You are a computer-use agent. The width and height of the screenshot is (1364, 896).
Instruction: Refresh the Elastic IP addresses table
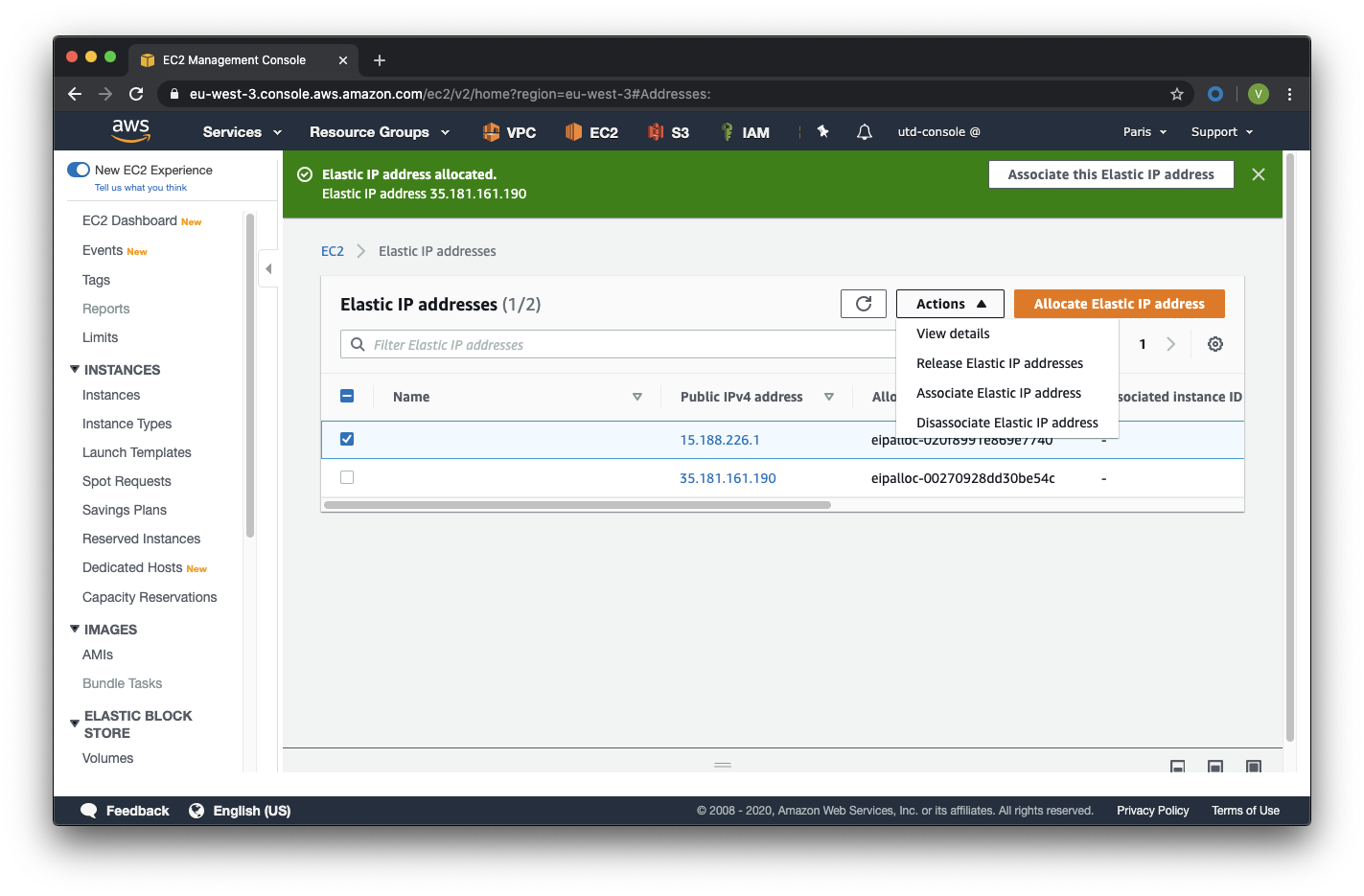point(864,304)
